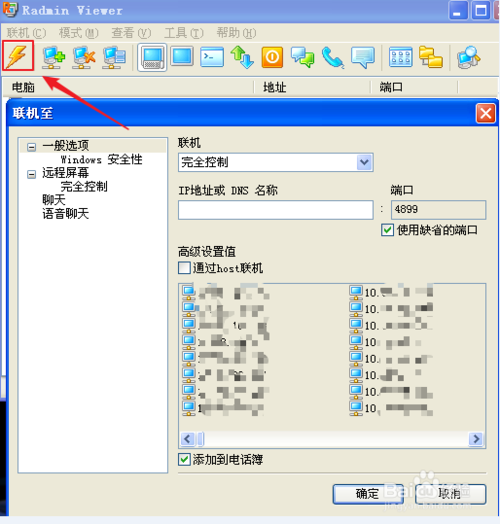500x524 pixels.
Task: Select 一般选项 in the options tree
Action: 66,146
